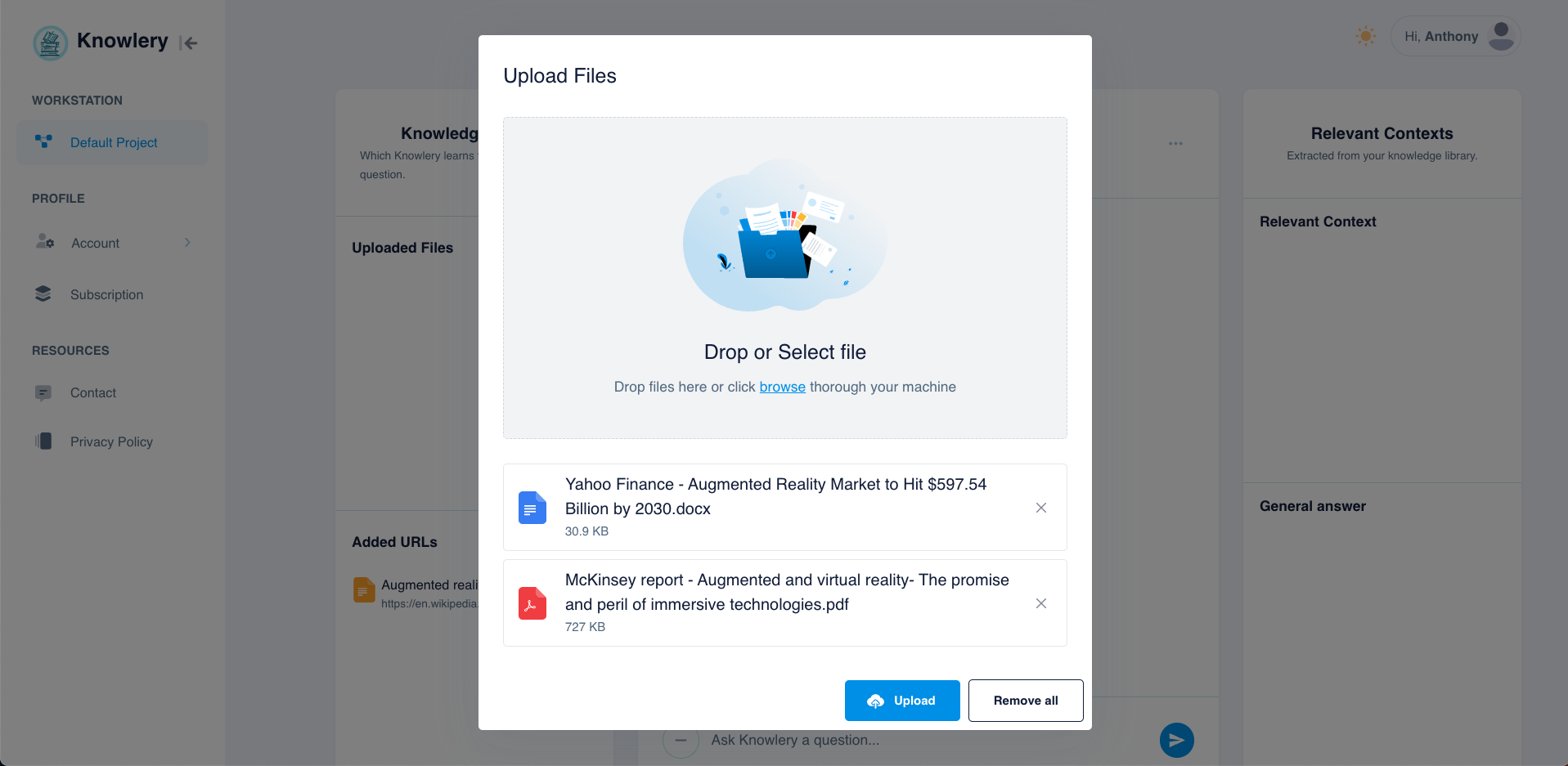Click the 727 KB file size text
This screenshot has width=1568, height=766.
(585, 627)
